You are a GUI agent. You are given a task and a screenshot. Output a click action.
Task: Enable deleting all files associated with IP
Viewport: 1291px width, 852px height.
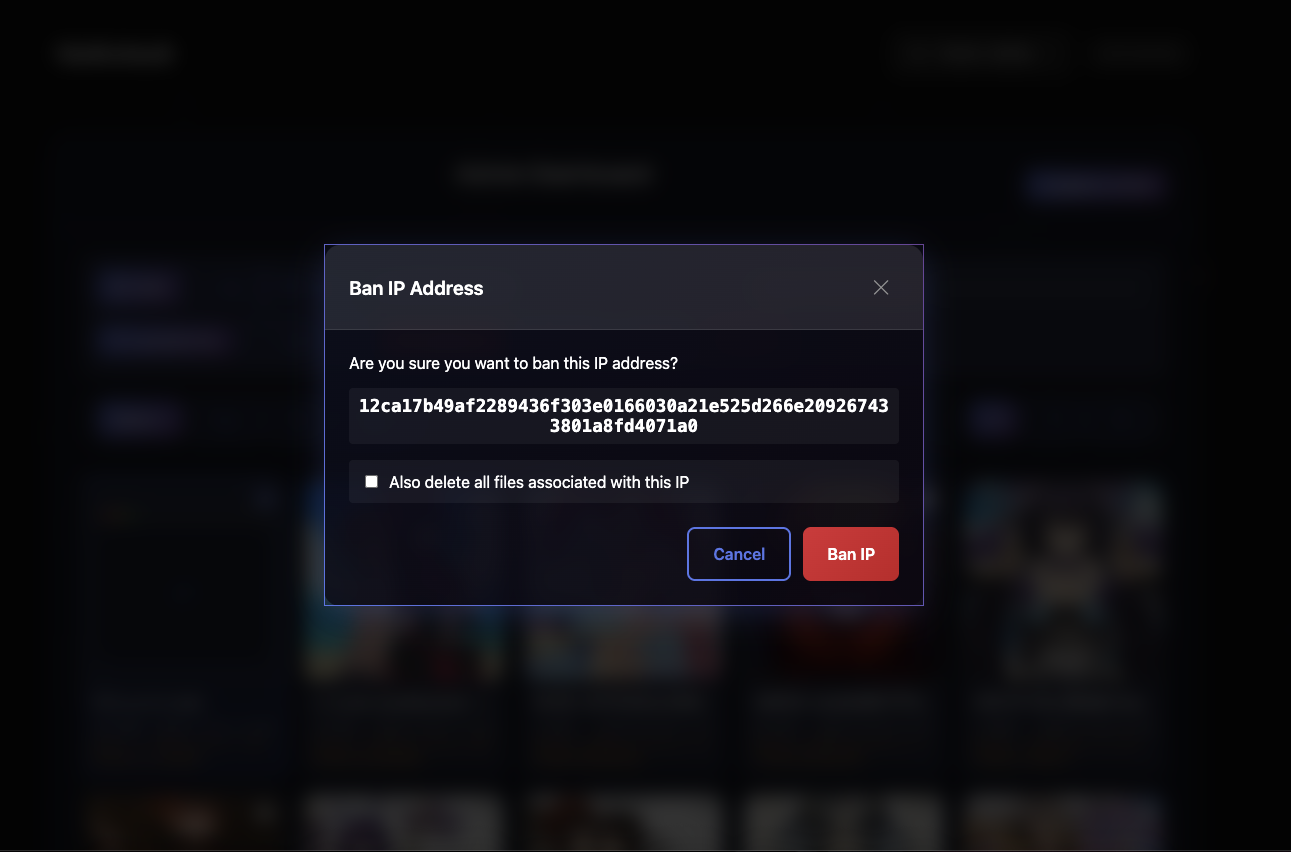click(x=372, y=482)
